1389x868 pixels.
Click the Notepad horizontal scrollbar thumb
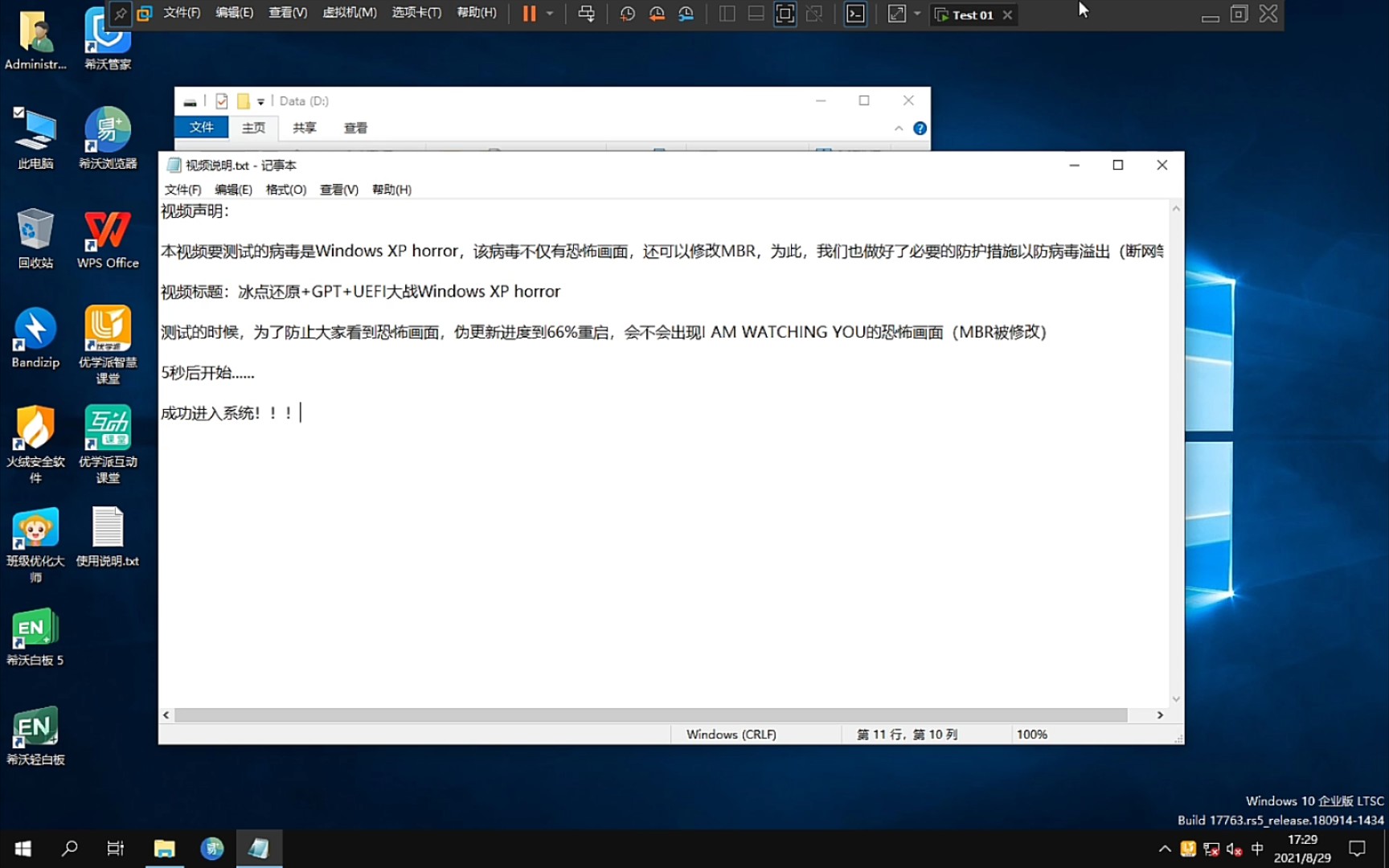pyautogui.click(x=650, y=715)
